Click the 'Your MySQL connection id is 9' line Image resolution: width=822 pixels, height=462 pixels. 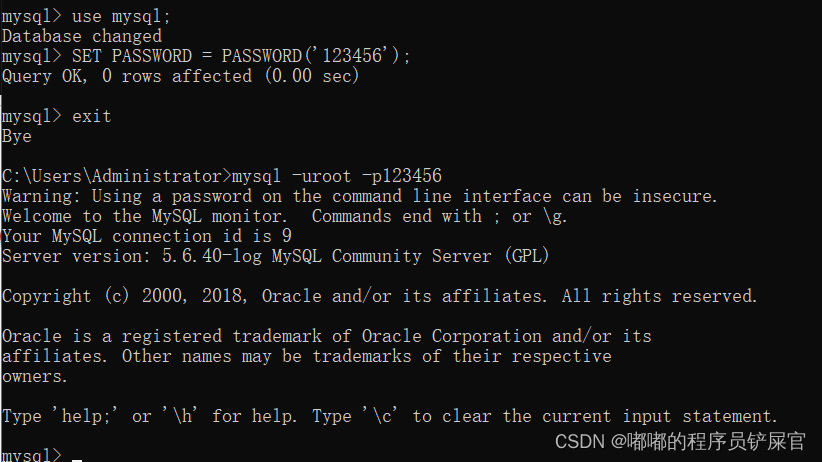click(146, 236)
